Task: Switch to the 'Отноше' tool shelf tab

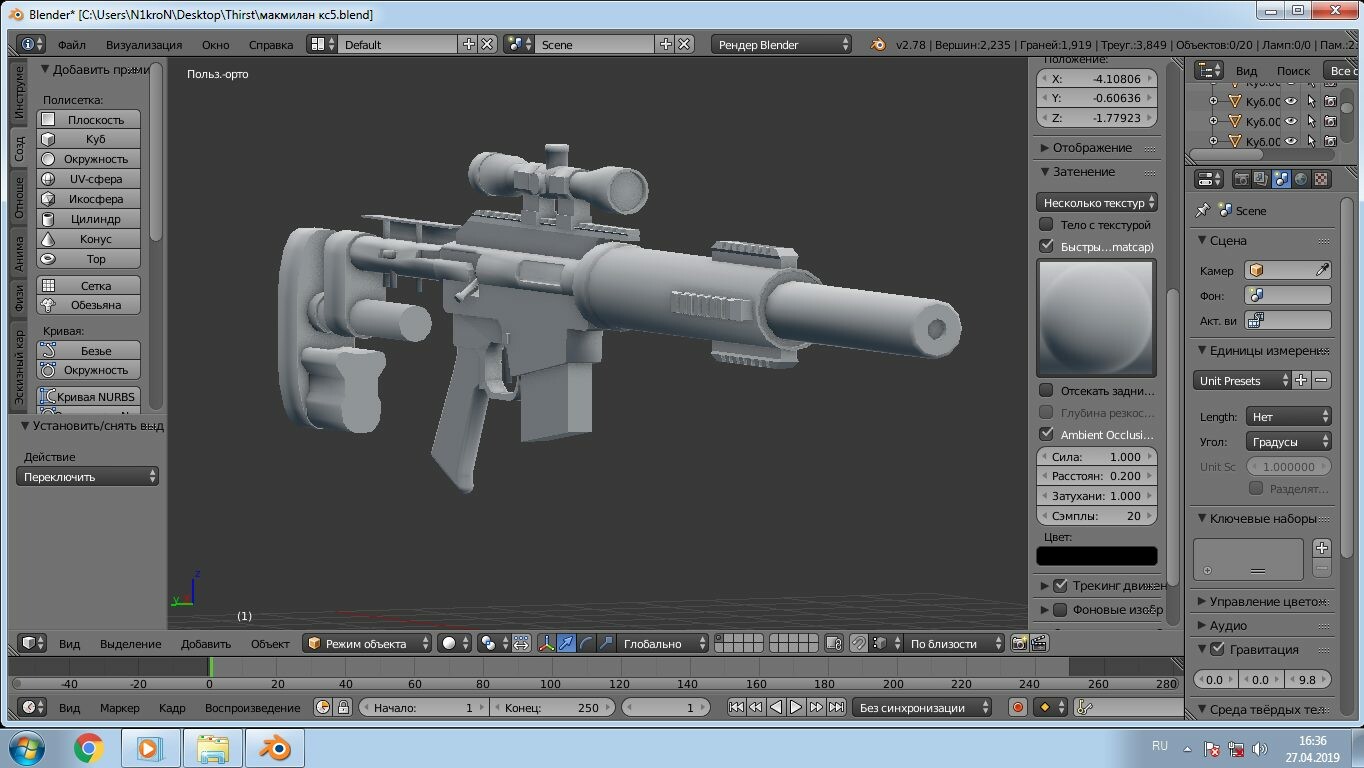Action: point(19,197)
